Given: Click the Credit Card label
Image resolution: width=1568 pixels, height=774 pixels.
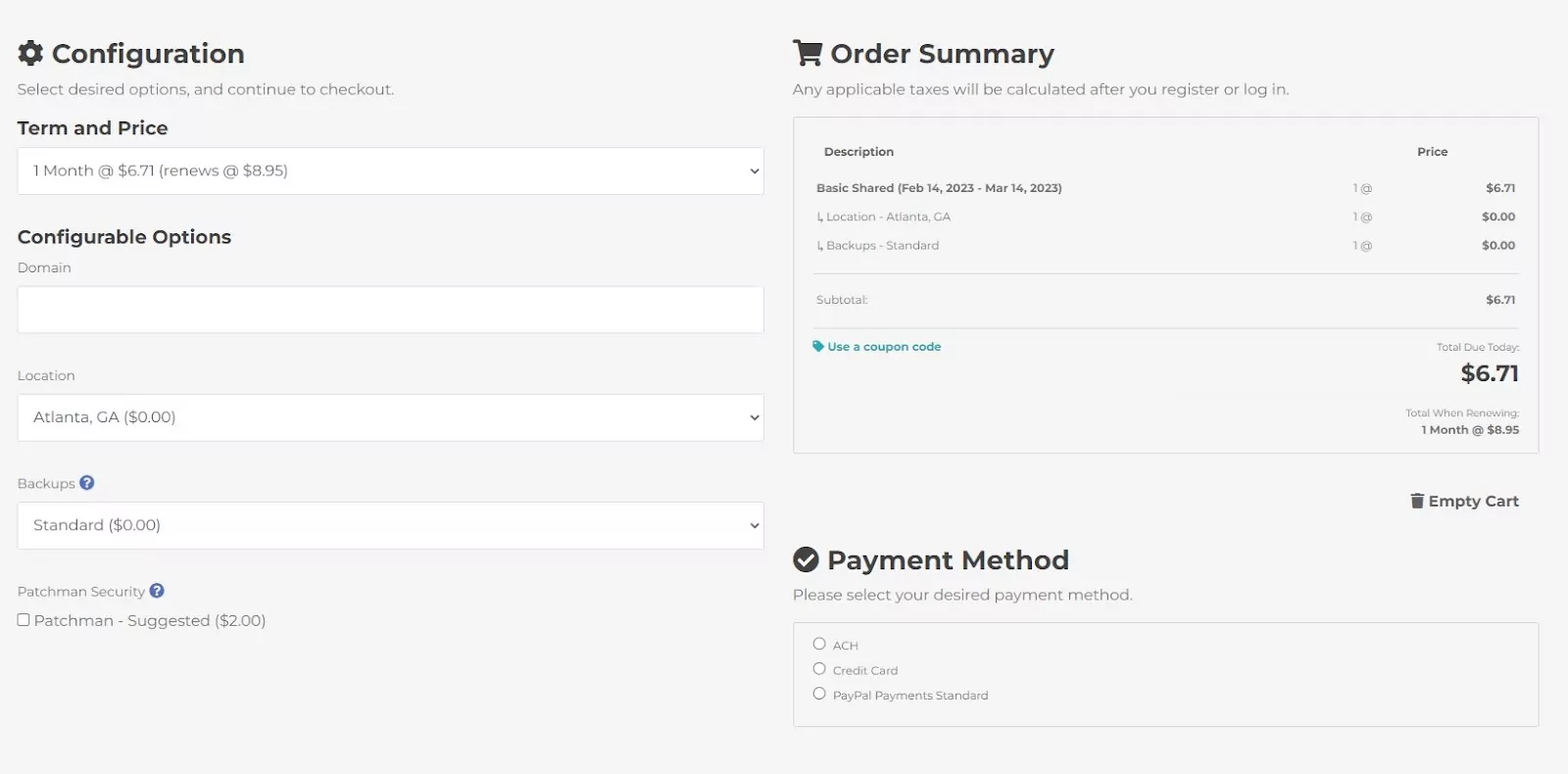Looking at the screenshot, I should point(865,670).
